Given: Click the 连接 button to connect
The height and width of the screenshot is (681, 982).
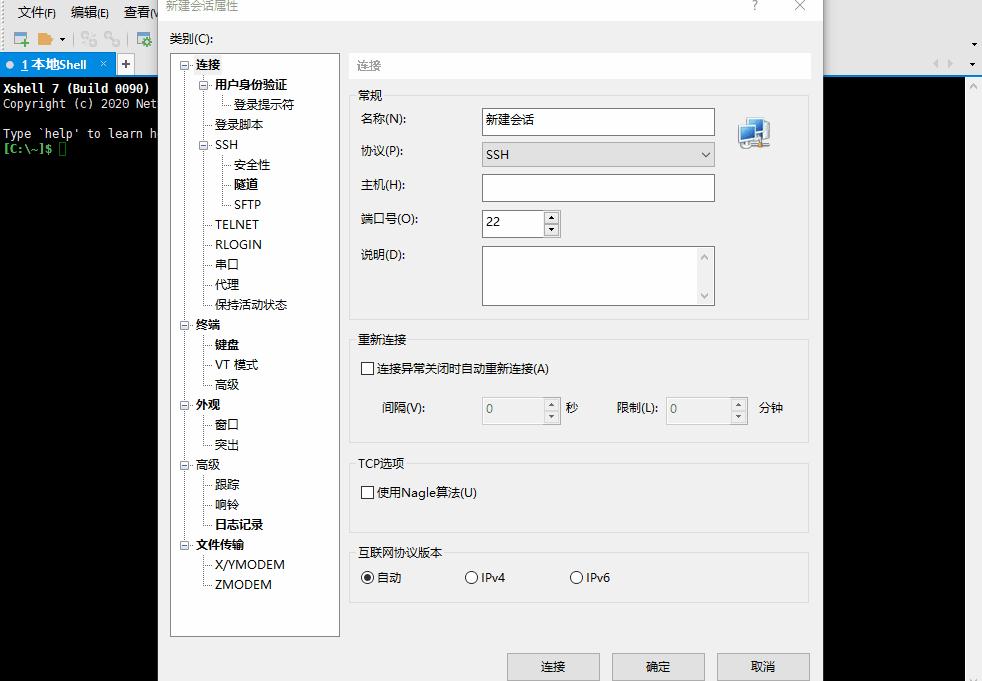Looking at the screenshot, I should point(553,666).
